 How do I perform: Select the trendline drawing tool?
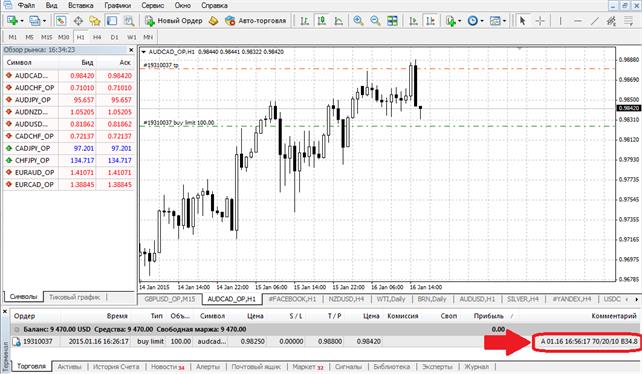595,20
